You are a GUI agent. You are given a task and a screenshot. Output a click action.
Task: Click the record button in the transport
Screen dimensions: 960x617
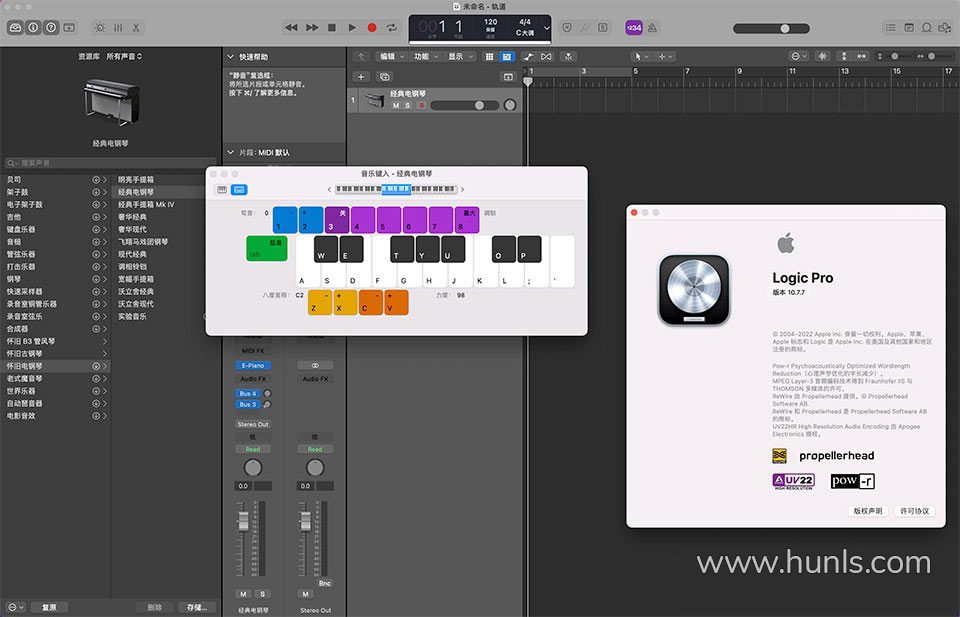pyautogui.click(x=372, y=27)
